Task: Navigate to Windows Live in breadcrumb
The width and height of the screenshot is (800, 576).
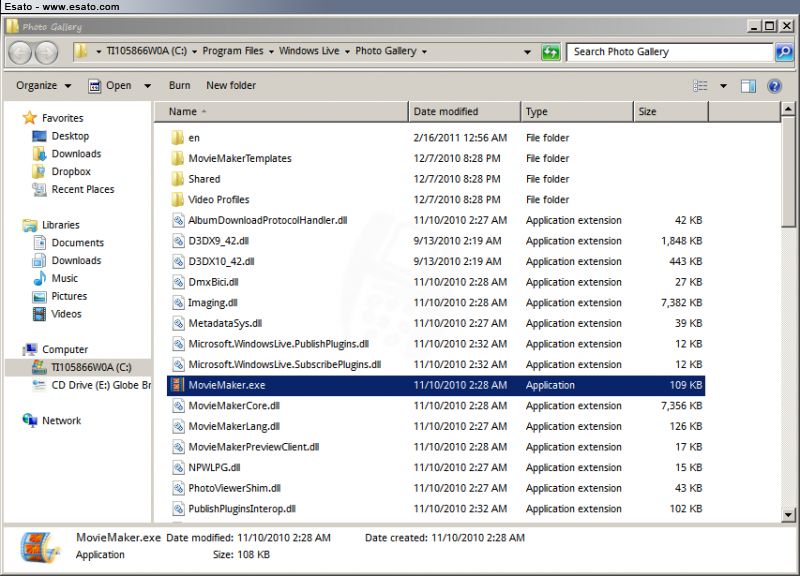Action: [x=309, y=51]
